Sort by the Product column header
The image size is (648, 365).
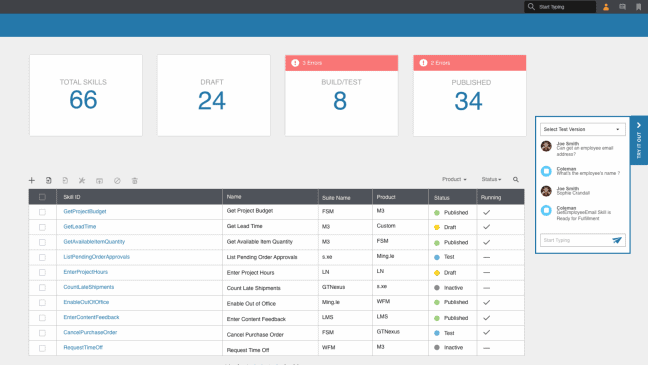click(x=386, y=197)
